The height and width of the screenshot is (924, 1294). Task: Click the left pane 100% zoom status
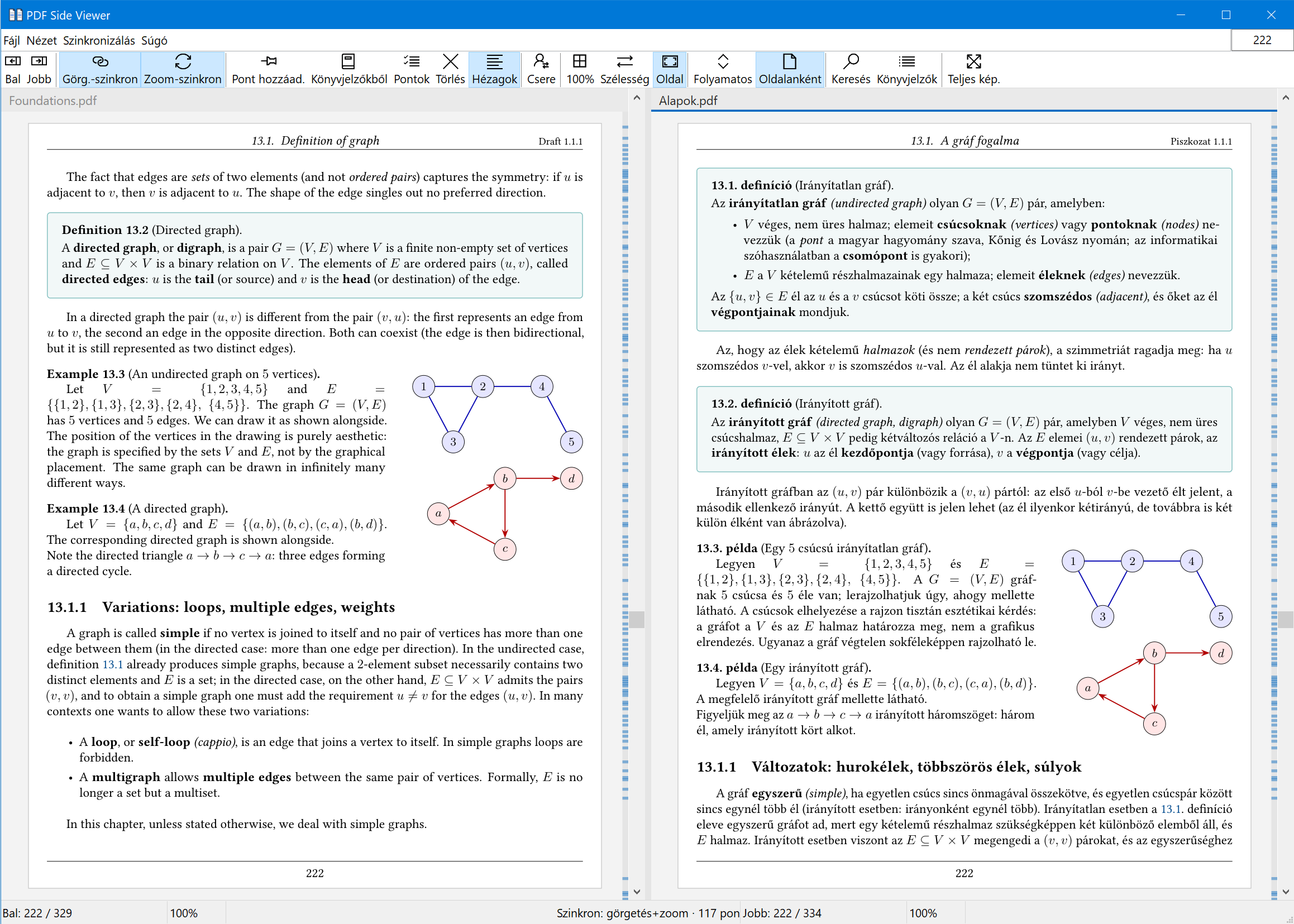click(x=184, y=913)
